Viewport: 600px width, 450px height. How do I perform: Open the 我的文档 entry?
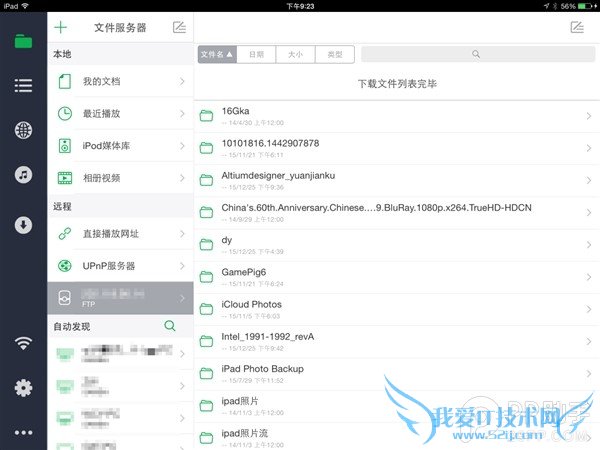point(121,82)
